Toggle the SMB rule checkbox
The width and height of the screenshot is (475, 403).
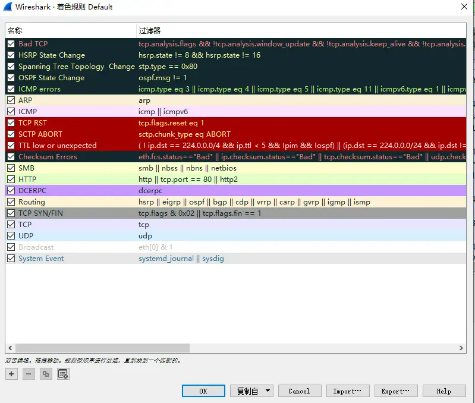click(x=11, y=168)
